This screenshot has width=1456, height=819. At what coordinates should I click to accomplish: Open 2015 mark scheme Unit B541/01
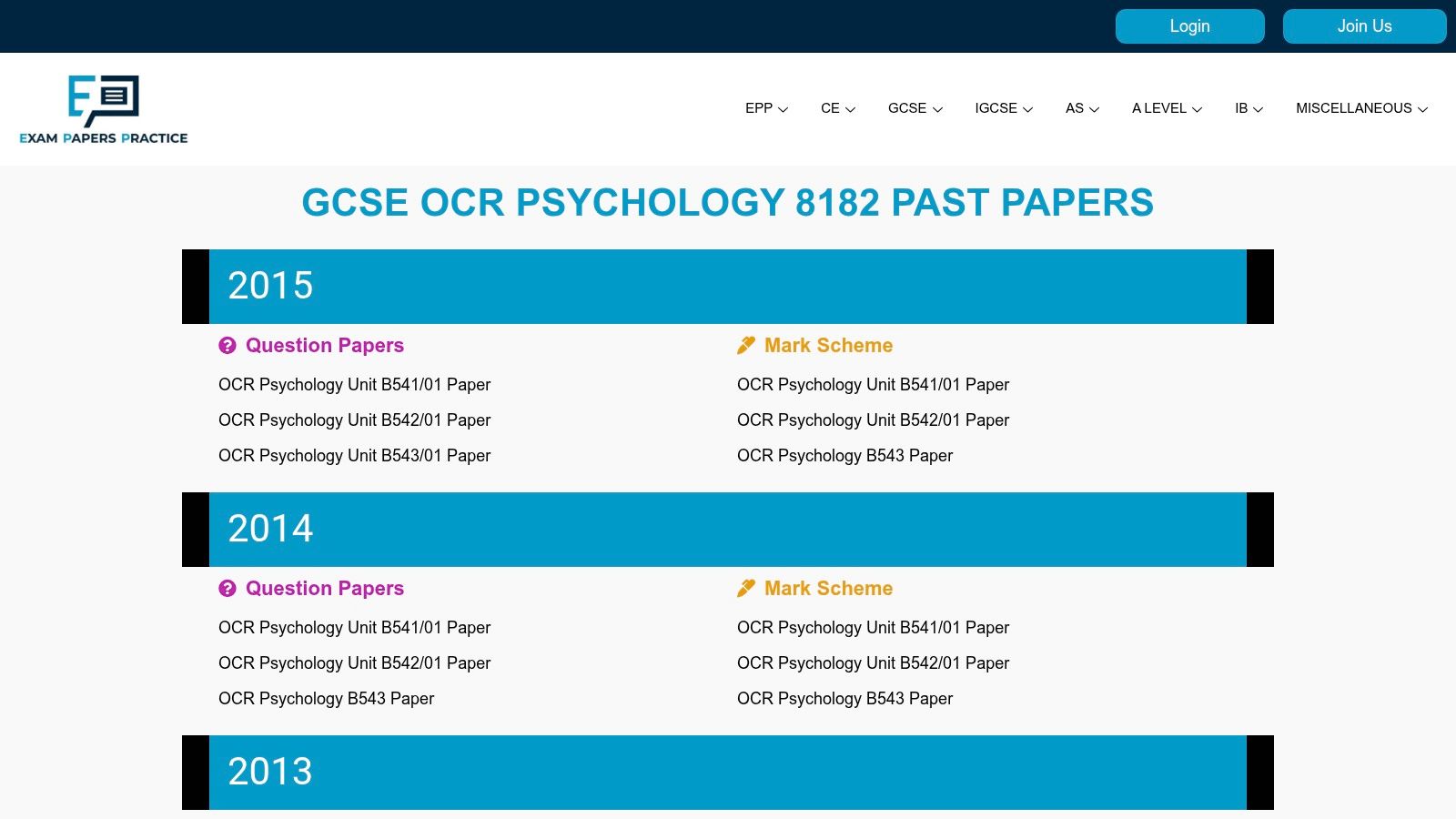[x=873, y=385]
